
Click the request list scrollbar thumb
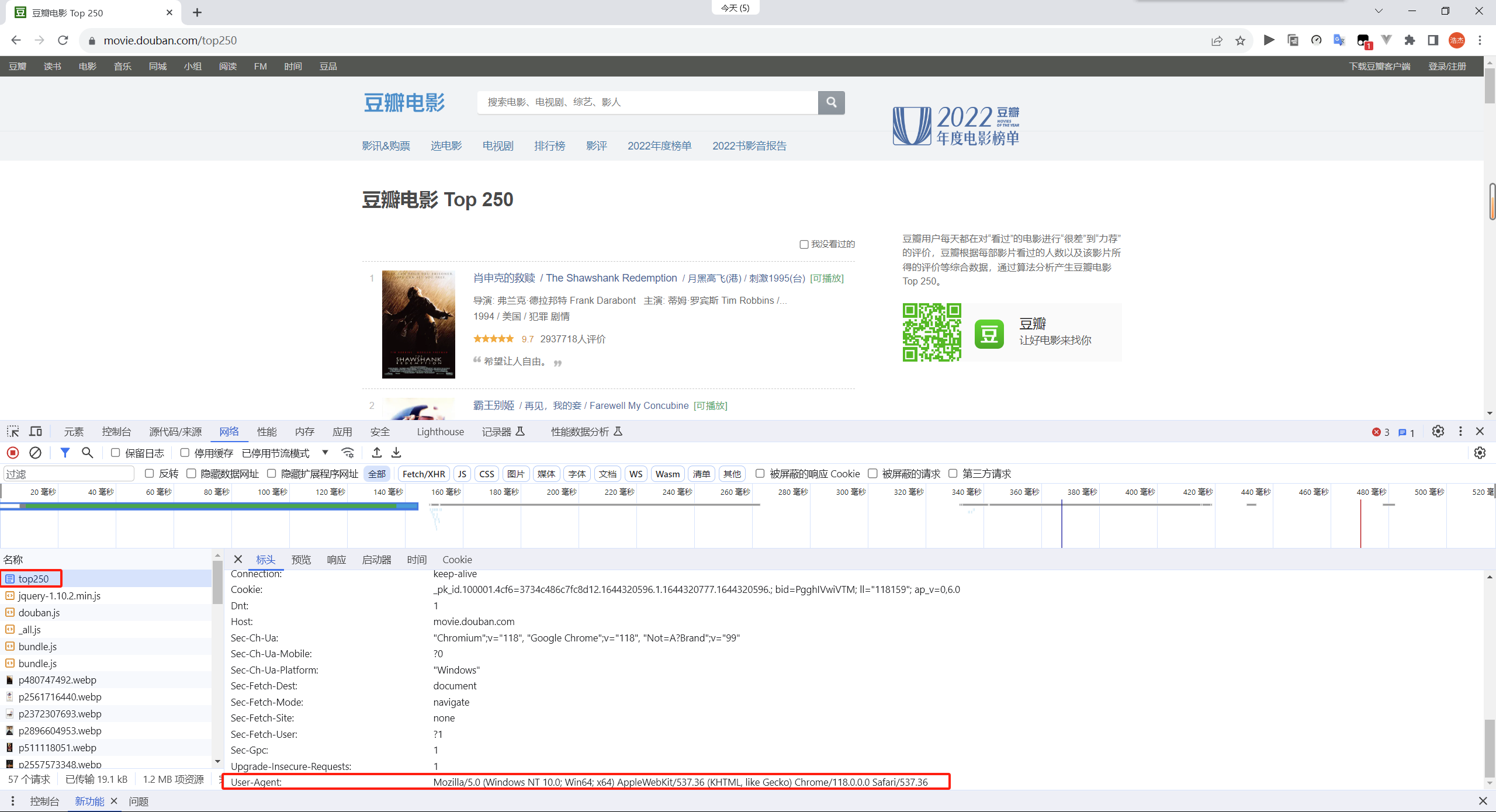(217, 581)
